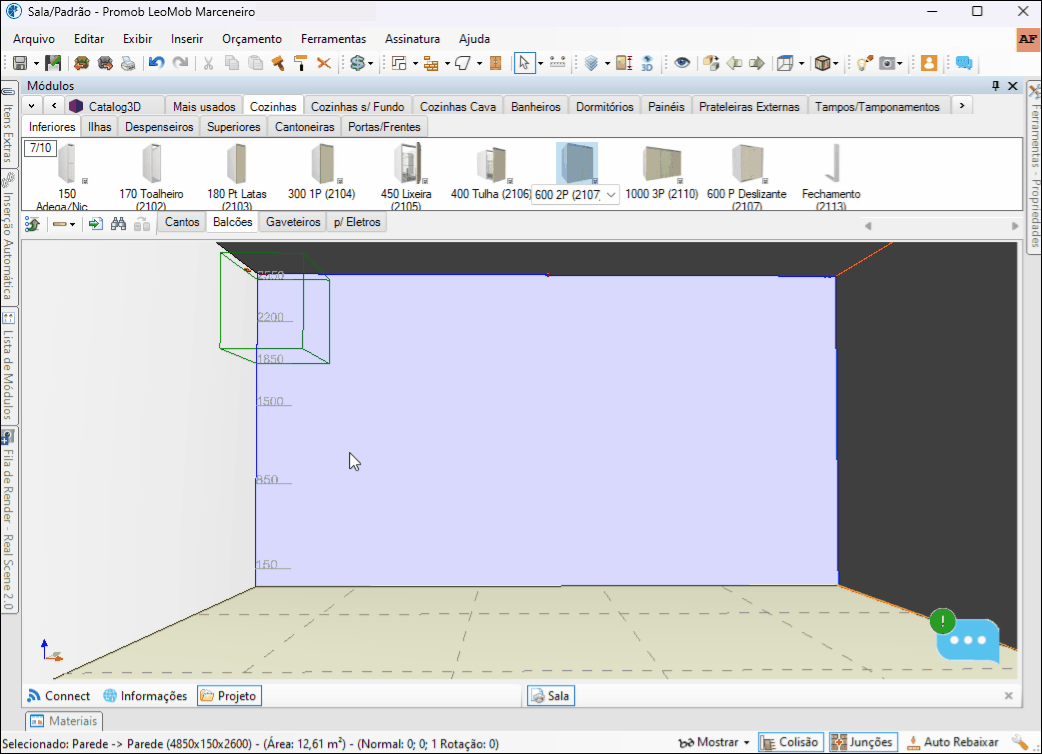Click the Catalog3D purple cube icon

click(76, 106)
